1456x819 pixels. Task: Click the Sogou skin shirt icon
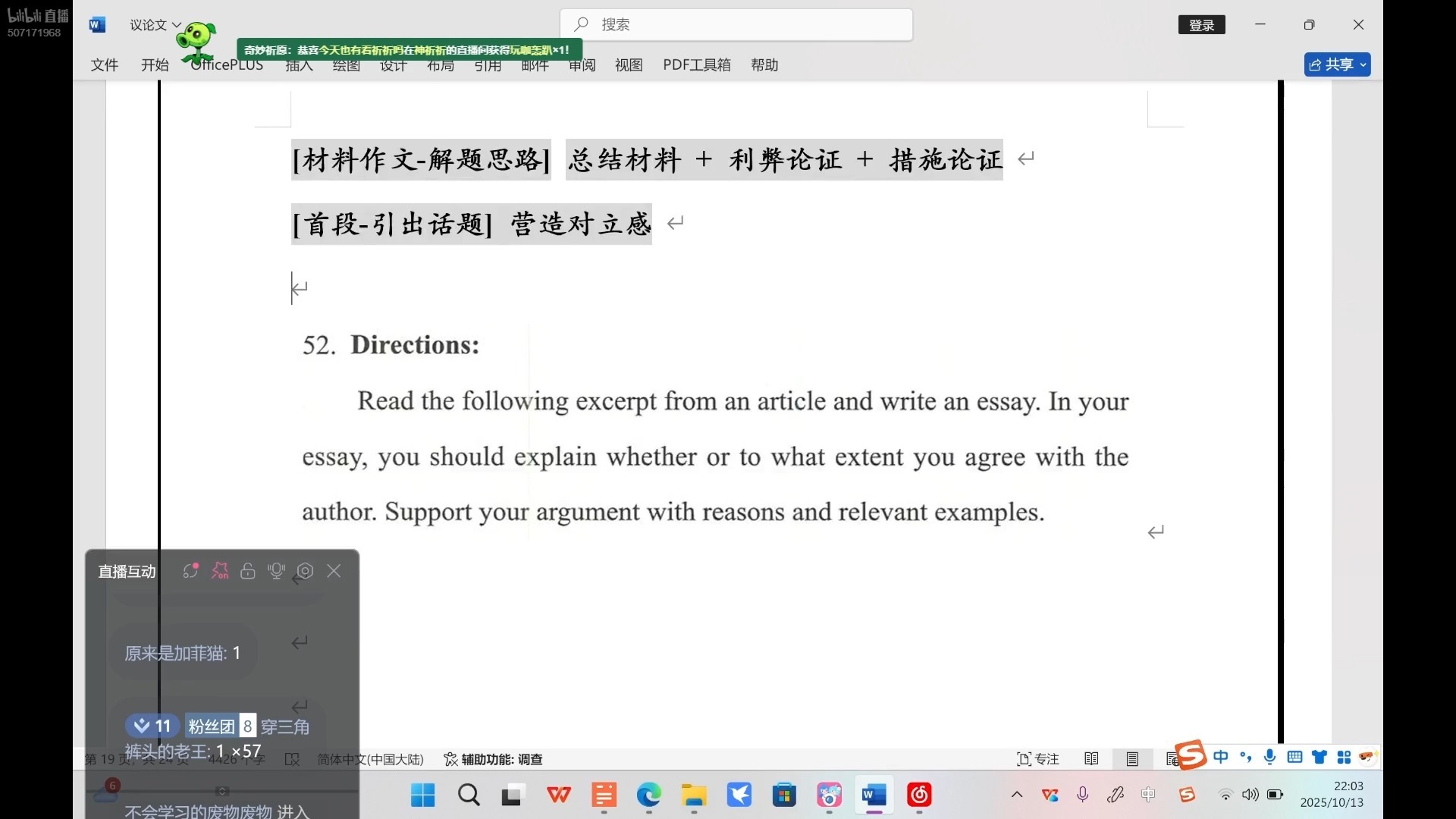coord(1319,758)
